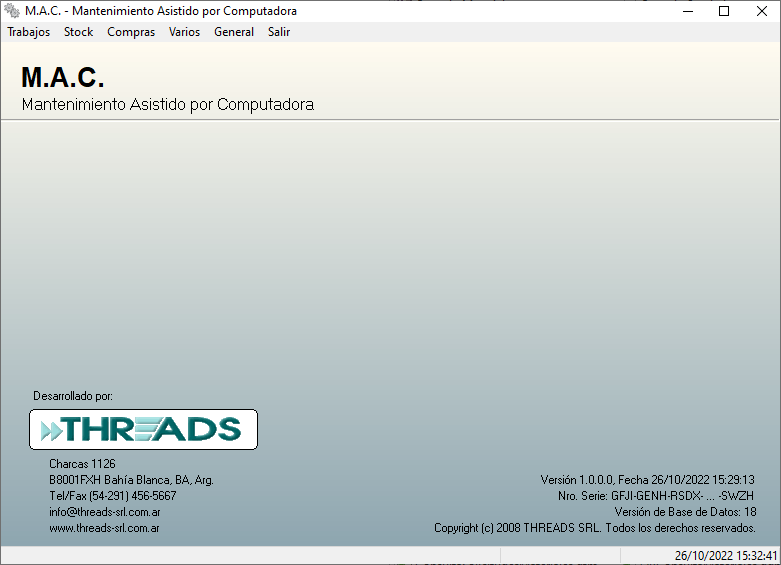
Task: Click the Versión 1.0.0.0 version line
Action: [x=647, y=480]
